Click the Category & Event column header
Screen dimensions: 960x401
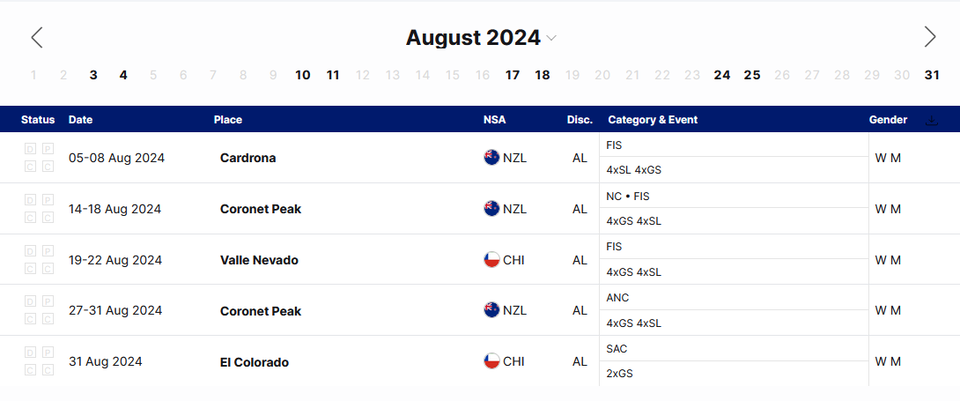[x=652, y=120]
